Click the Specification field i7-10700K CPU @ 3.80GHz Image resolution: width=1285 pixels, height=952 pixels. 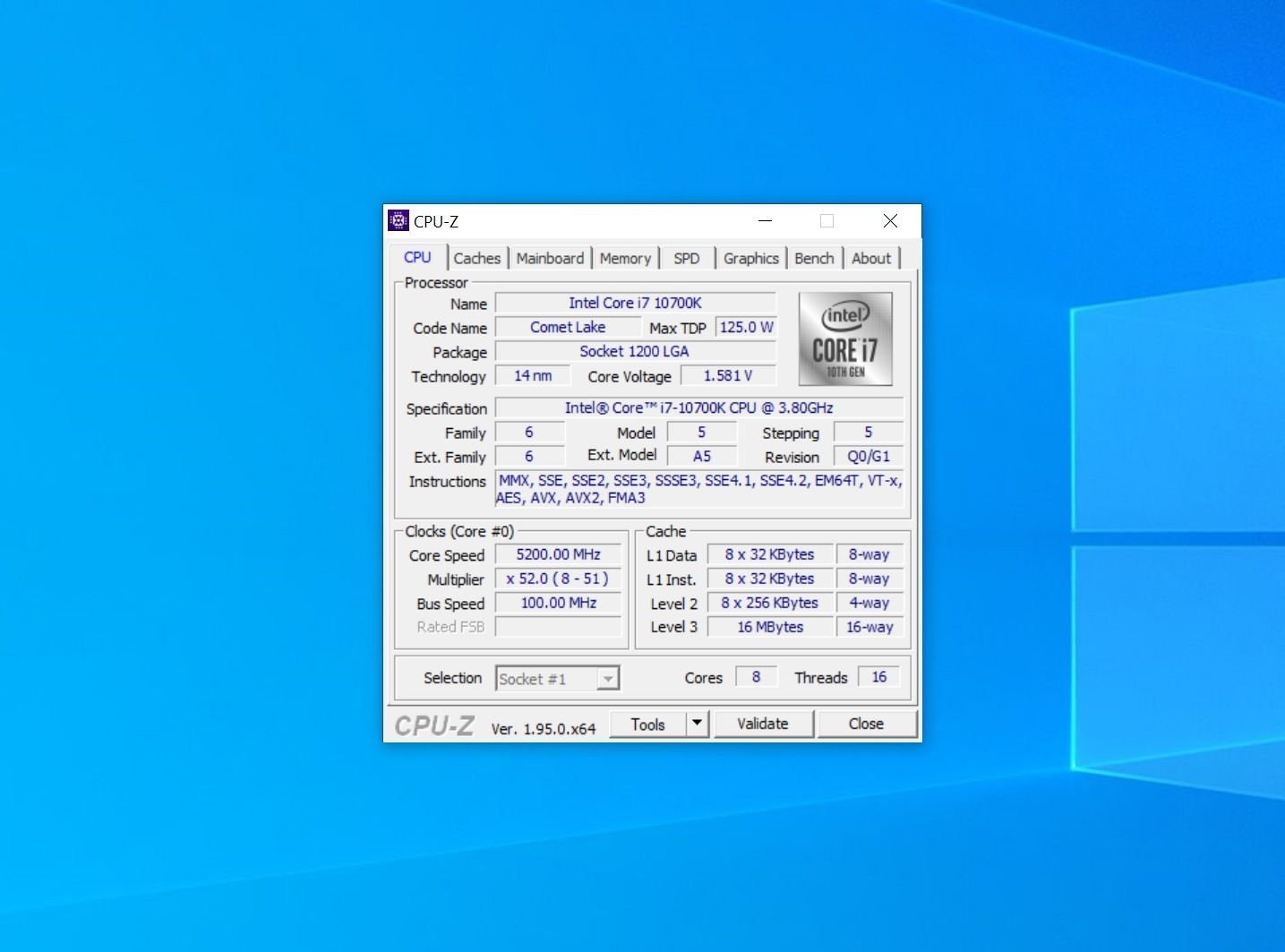(x=699, y=407)
